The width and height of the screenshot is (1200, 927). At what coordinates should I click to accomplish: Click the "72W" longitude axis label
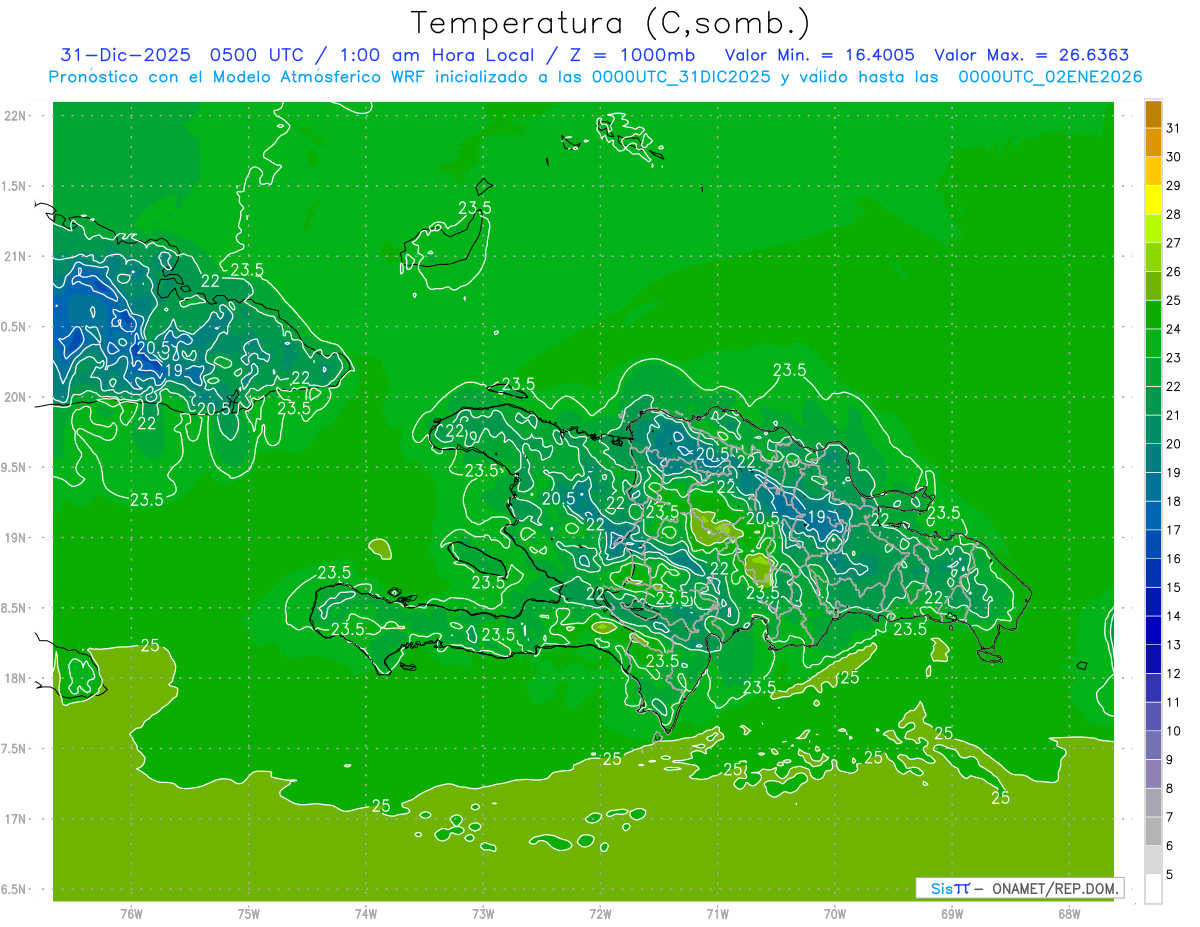(x=600, y=913)
